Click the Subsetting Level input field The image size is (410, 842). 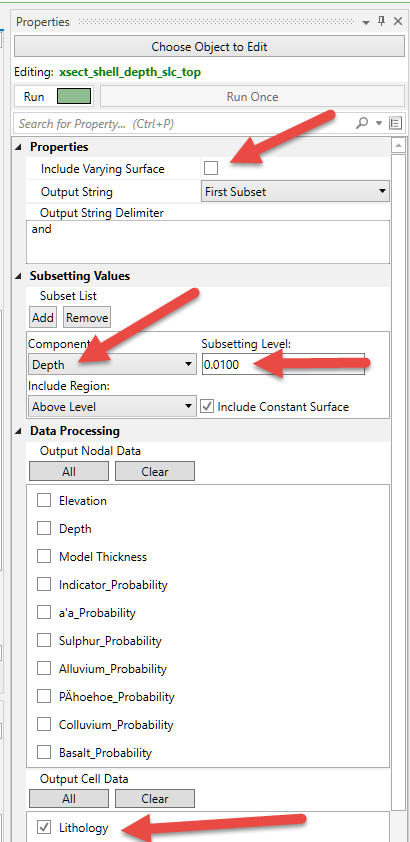283,365
